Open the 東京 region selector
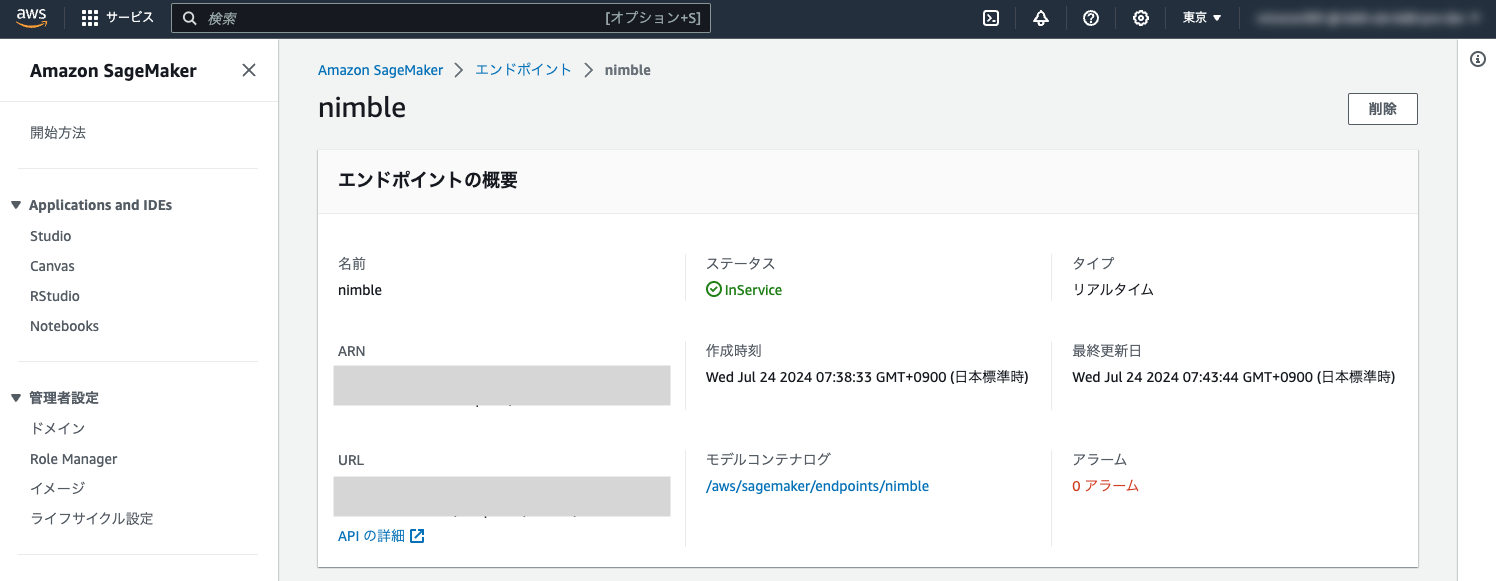The image size is (1496, 581). tap(1200, 17)
